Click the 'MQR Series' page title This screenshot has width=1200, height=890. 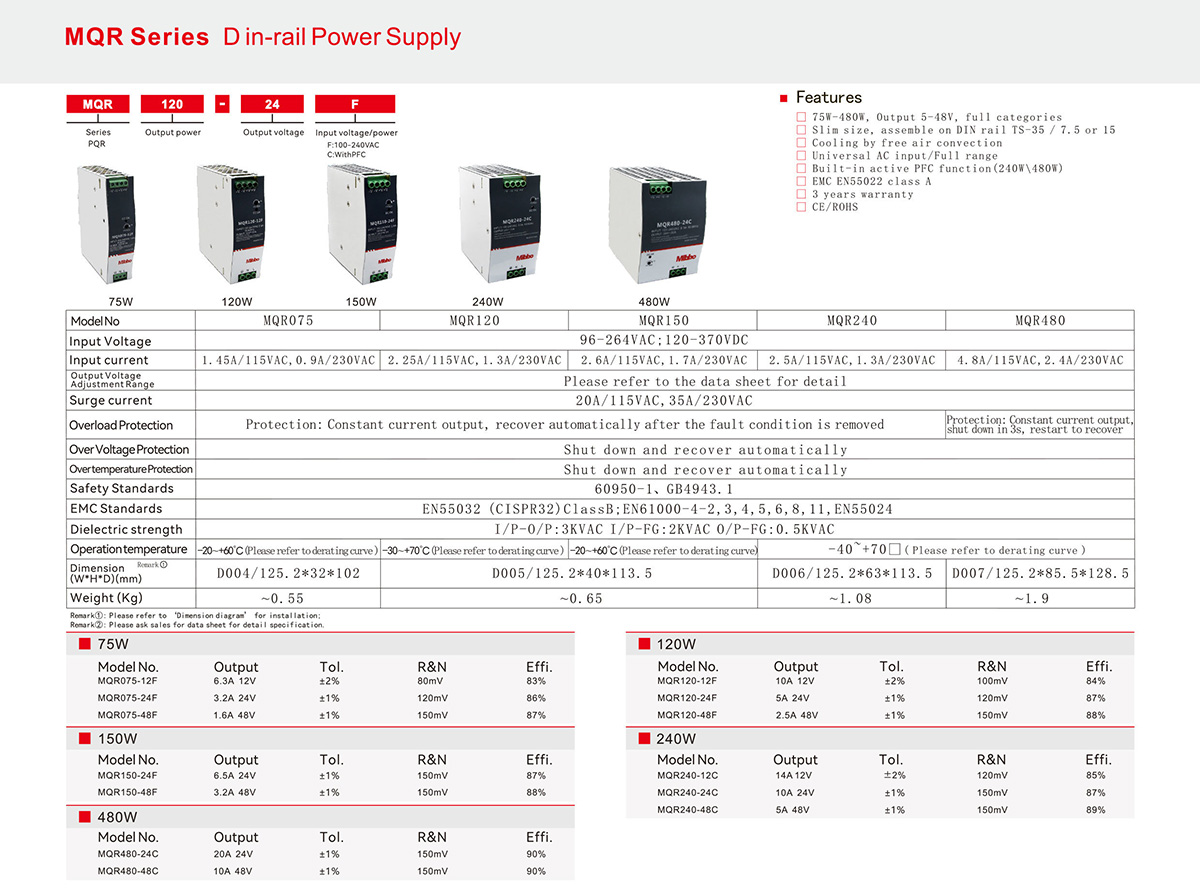[x=137, y=38]
